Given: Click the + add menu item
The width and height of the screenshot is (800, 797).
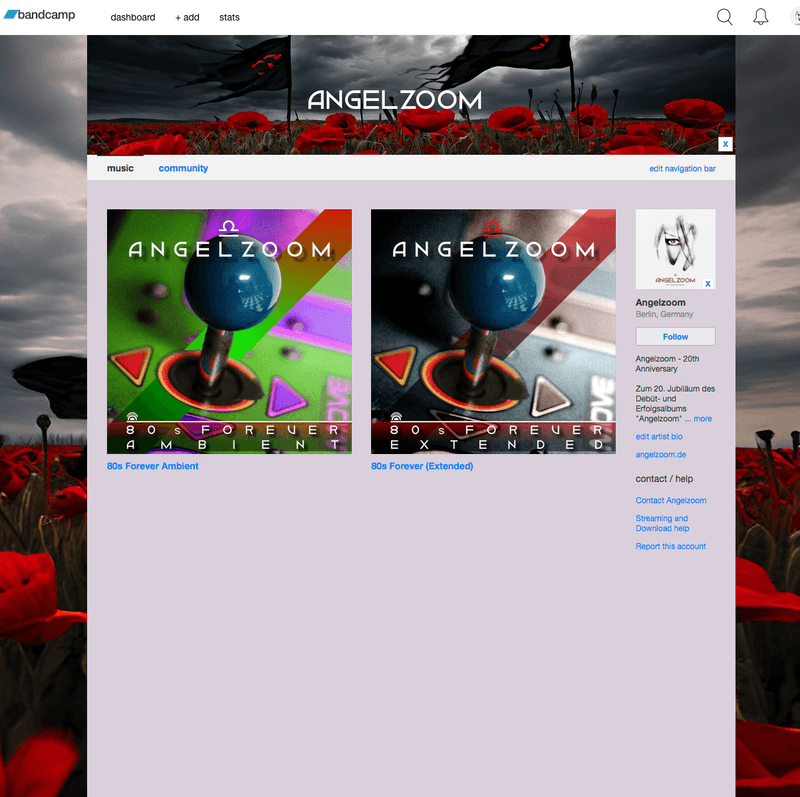Looking at the screenshot, I should [x=187, y=17].
